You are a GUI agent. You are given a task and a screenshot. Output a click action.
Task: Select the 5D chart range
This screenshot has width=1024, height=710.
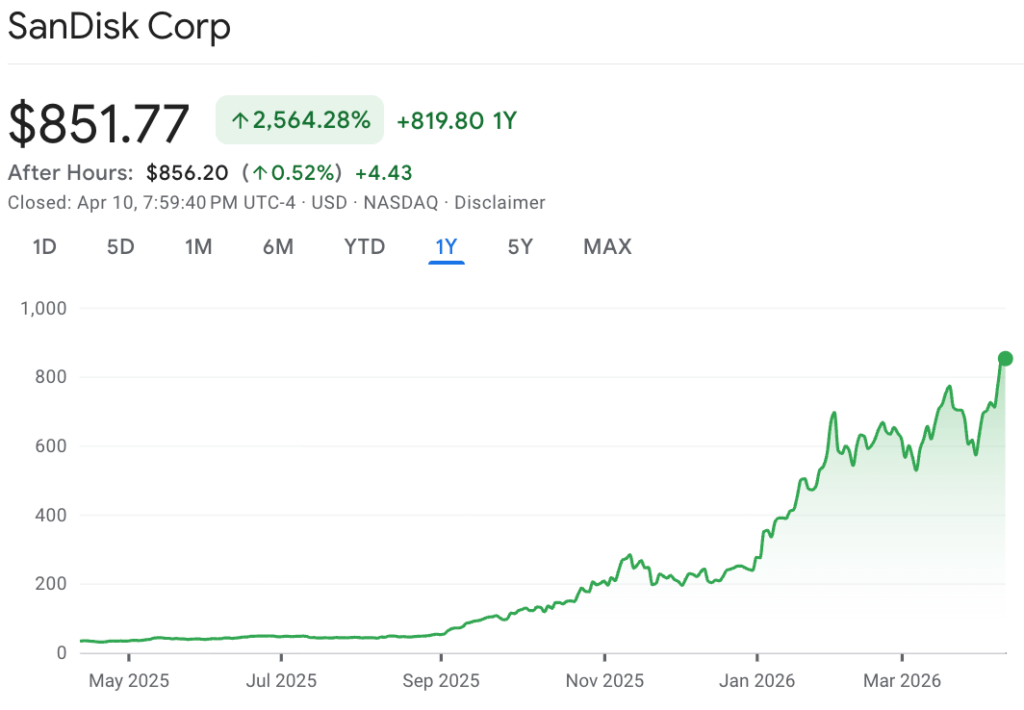coord(120,246)
